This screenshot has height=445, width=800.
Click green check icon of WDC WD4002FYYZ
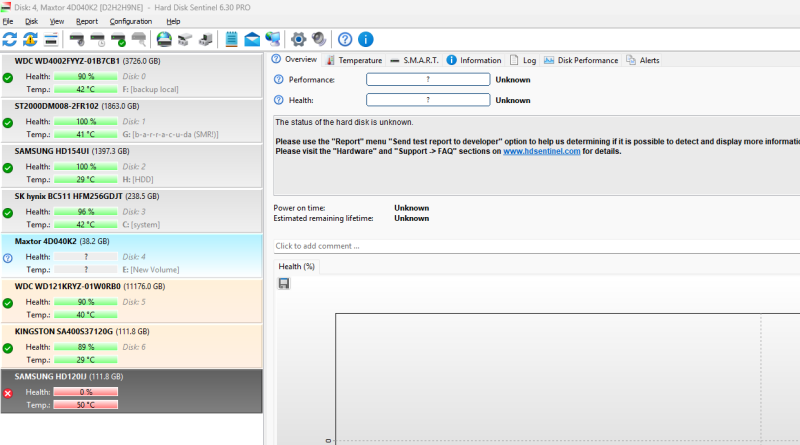8,78
